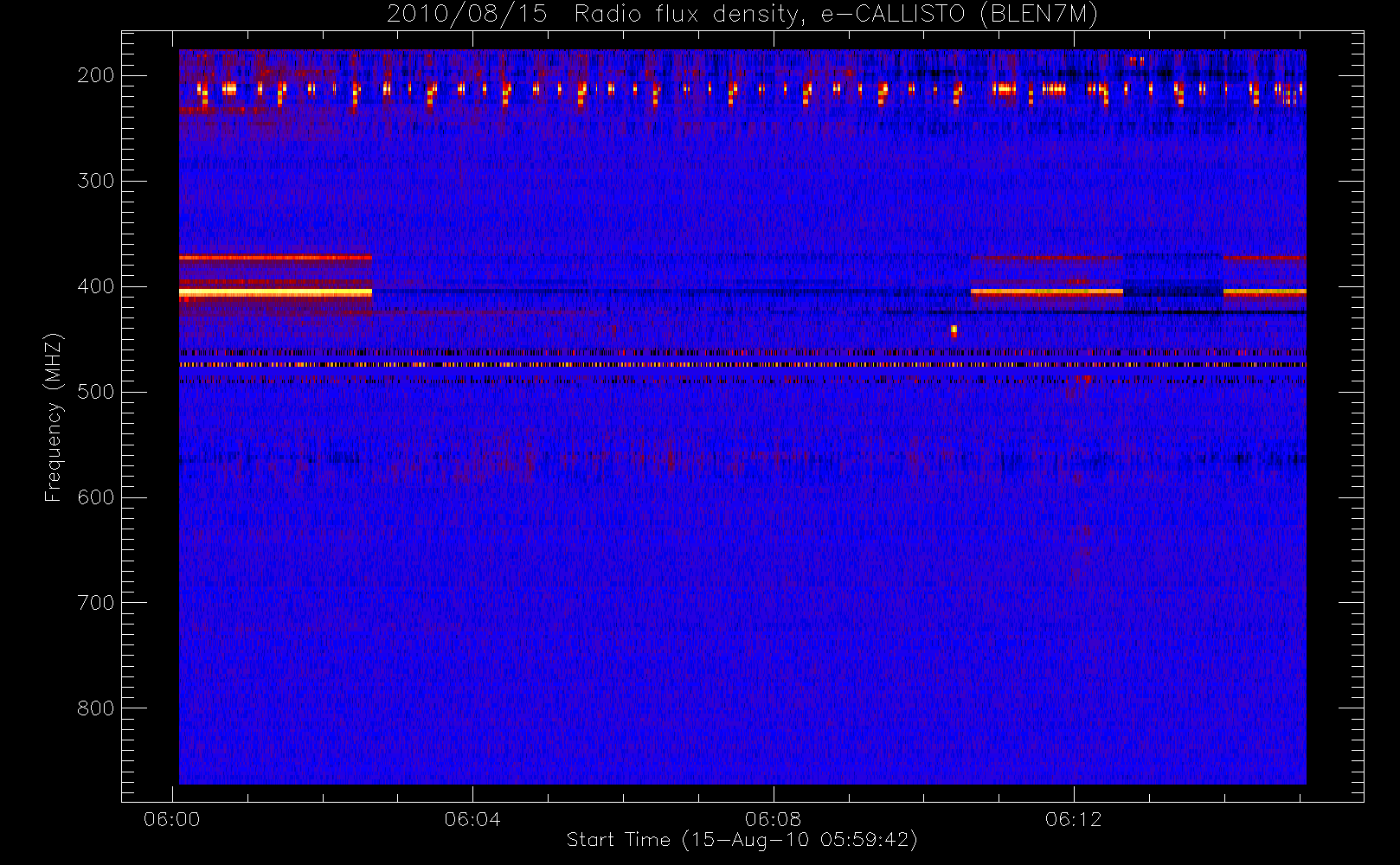Click the 200 frequency tick label

pyautogui.click(x=96, y=75)
